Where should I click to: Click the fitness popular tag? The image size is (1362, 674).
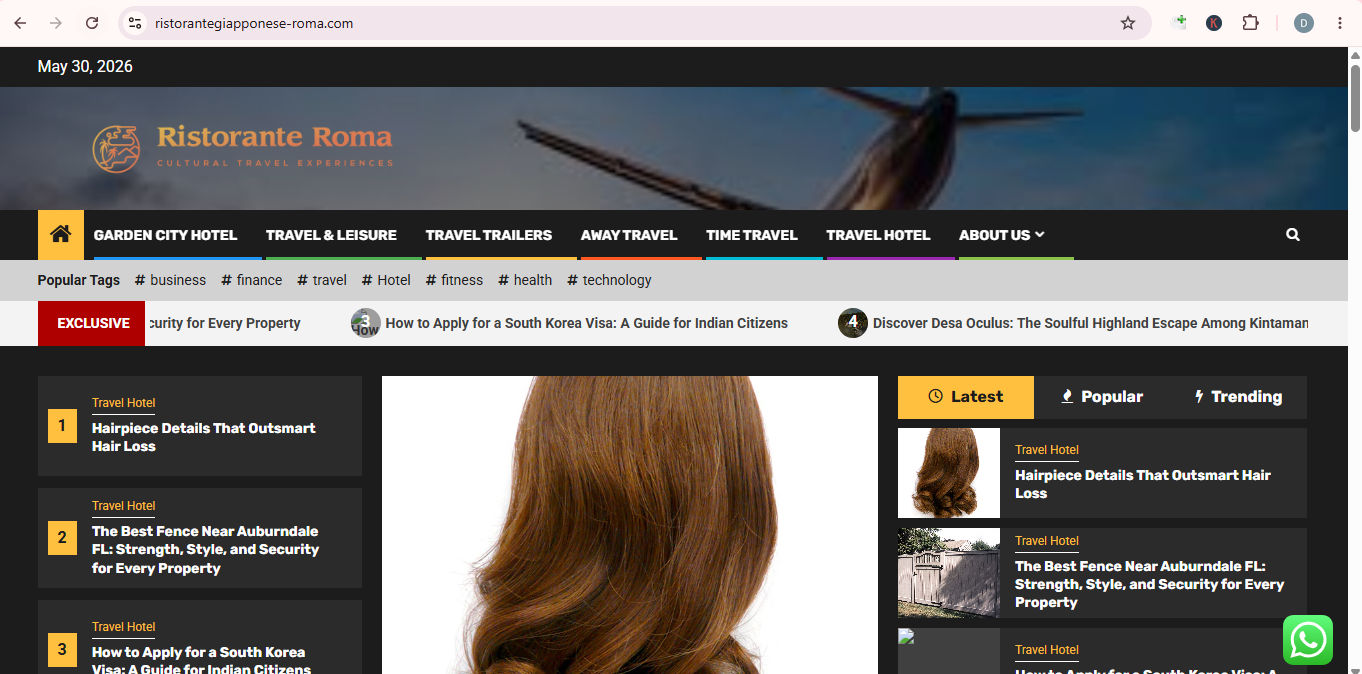tap(454, 280)
